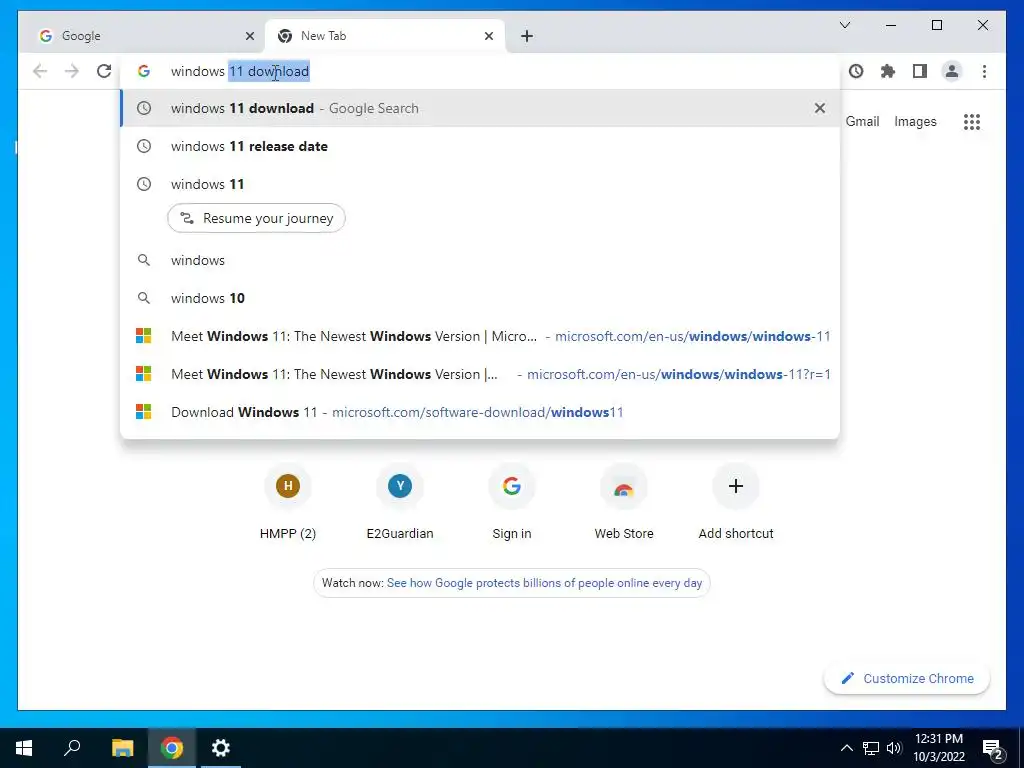Open the Download Windows 11 microsoft.com suggestion

pos(480,412)
